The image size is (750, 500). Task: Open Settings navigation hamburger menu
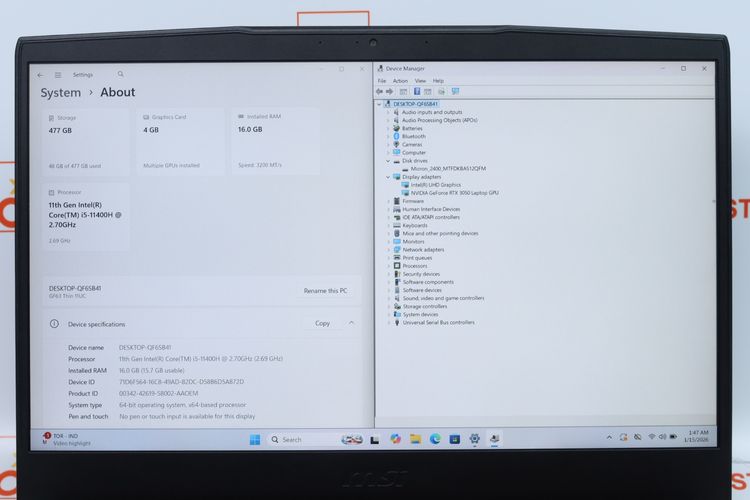click(x=58, y=75)
